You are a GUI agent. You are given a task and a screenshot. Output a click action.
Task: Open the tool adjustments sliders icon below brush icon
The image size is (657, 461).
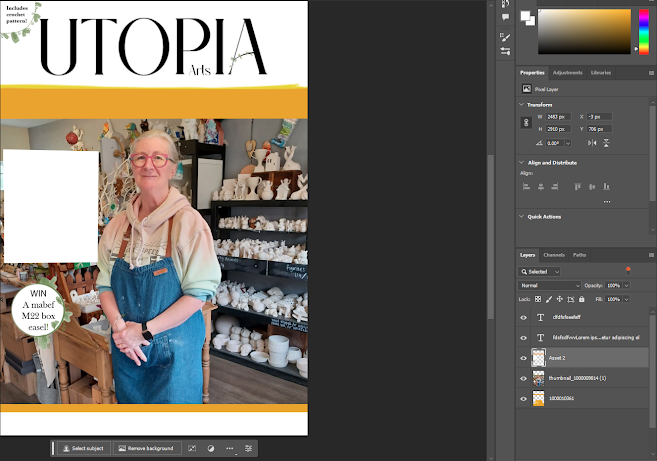tap(505, 51)
